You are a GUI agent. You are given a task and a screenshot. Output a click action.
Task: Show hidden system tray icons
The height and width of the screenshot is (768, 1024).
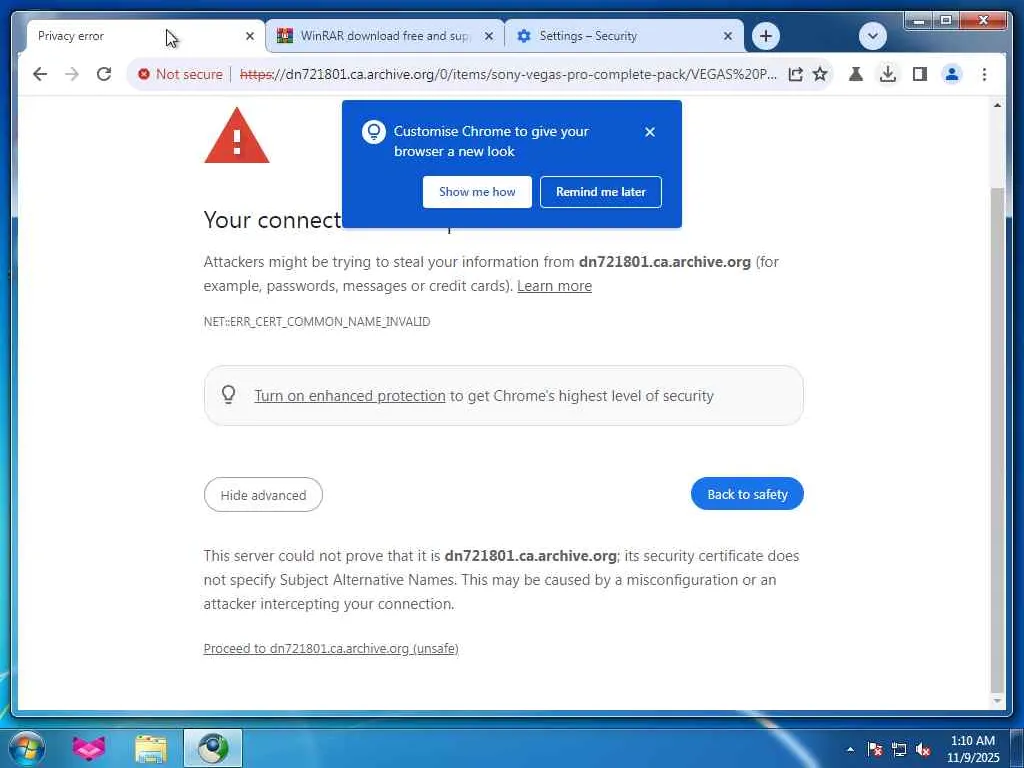click(x=850, y=750)
